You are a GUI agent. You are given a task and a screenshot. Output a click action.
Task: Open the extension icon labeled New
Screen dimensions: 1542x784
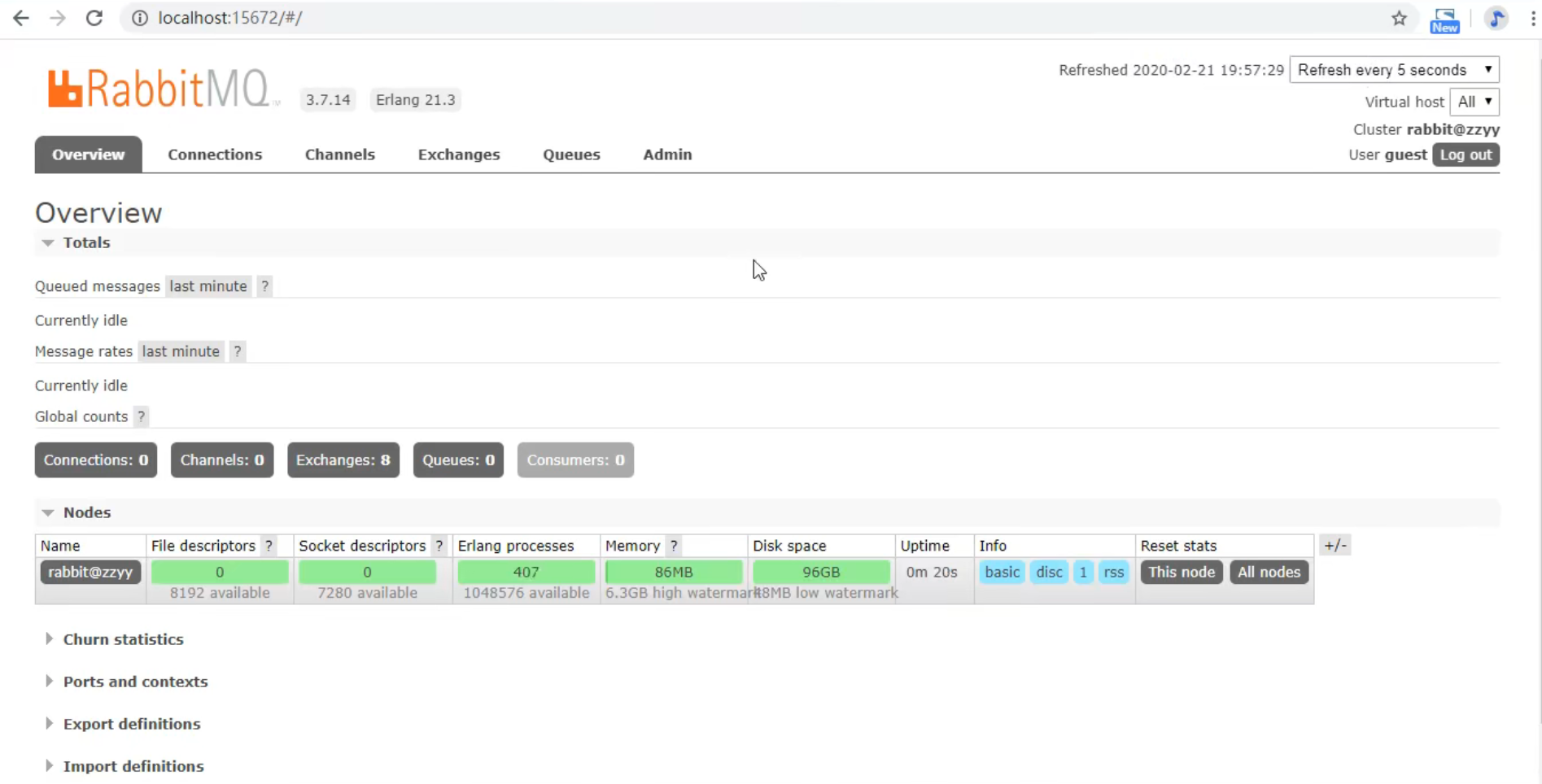[x=1445, y=20]
